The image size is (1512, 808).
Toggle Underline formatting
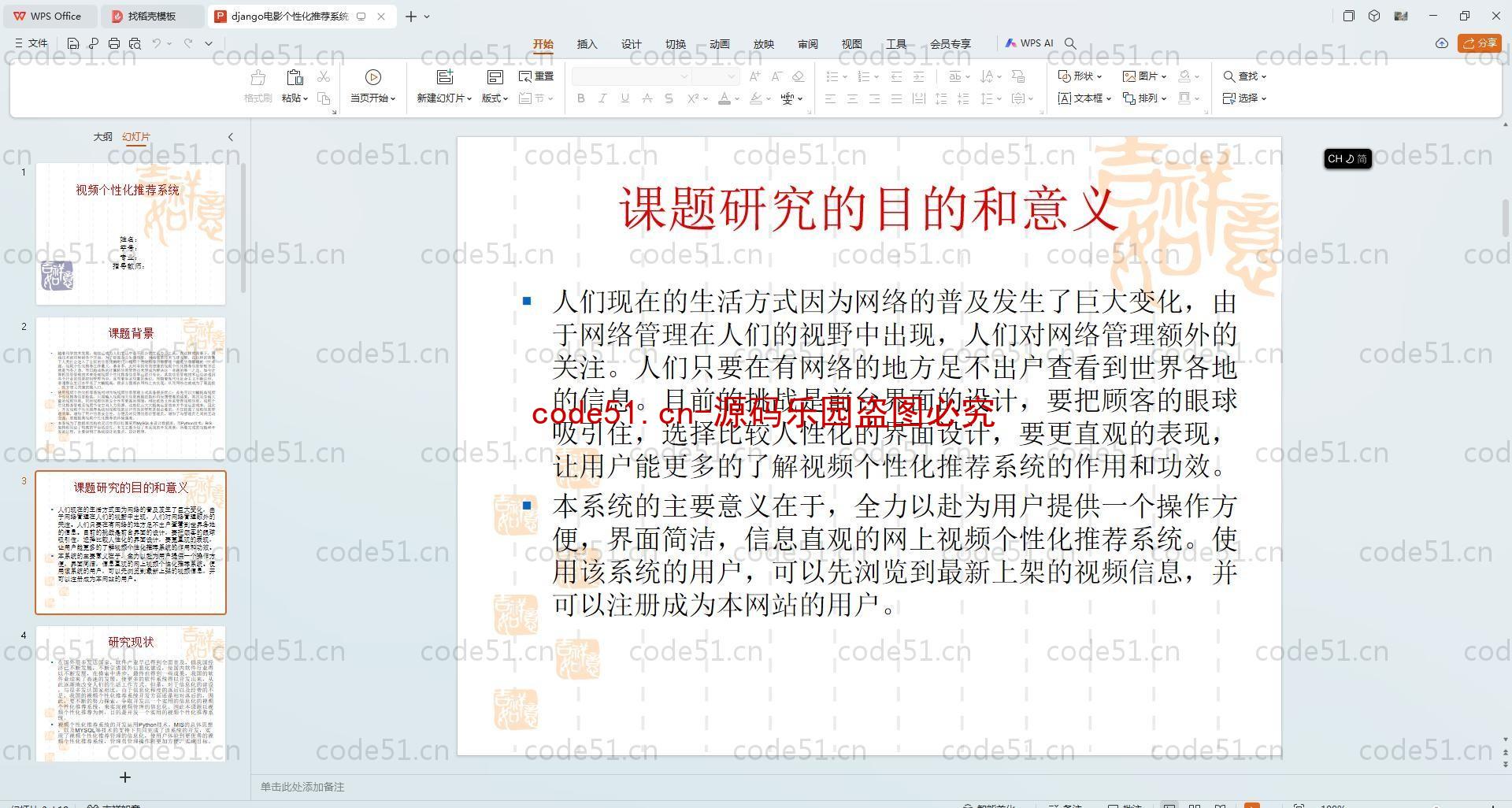pos(625,98)
